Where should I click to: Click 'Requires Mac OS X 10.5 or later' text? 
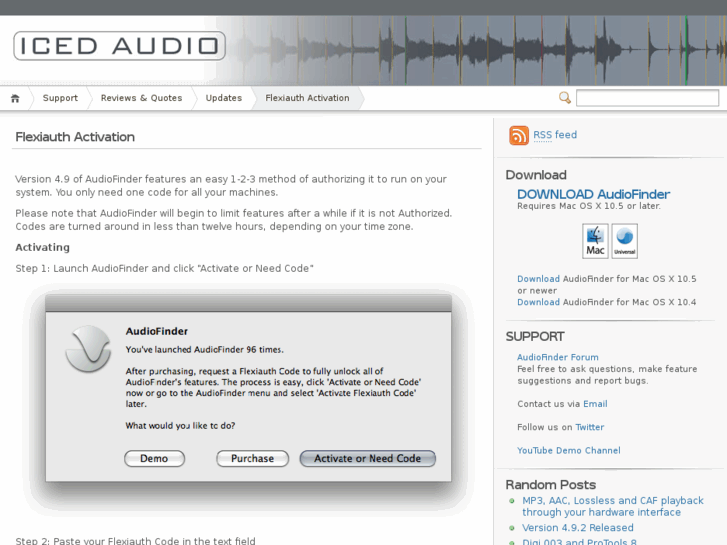tap(589, 206)
